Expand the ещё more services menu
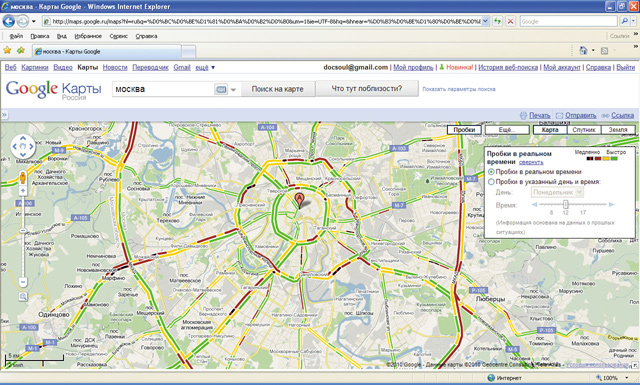640x385 pixels. (205, 67)
